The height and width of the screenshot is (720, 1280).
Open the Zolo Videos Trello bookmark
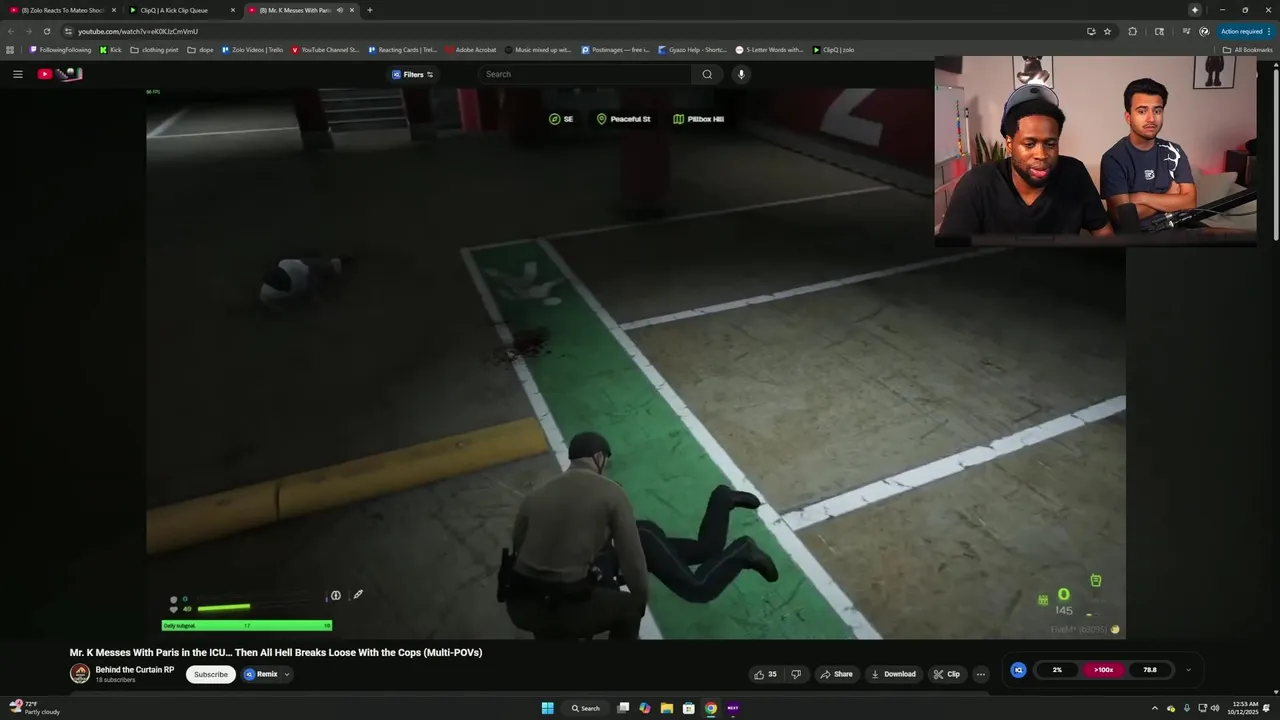(x=252, y=49)
